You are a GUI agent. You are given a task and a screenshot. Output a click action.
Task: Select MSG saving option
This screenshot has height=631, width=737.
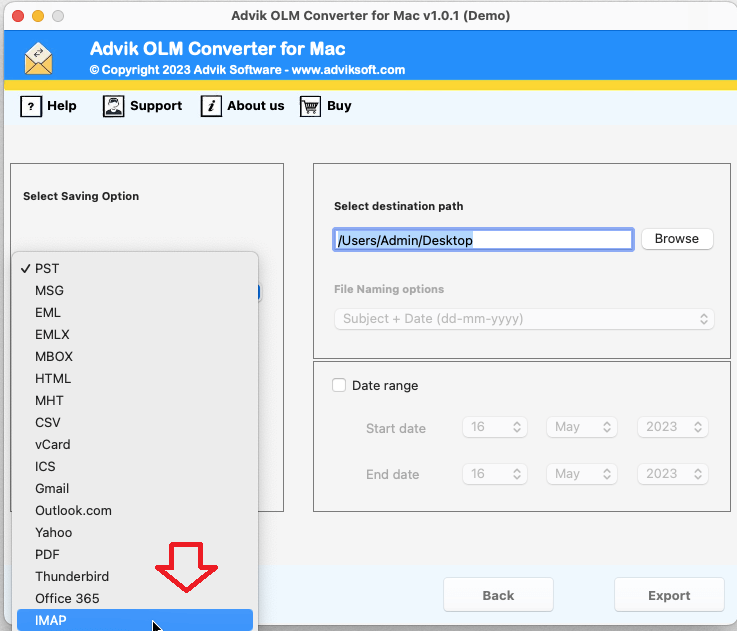coord(135,291)
